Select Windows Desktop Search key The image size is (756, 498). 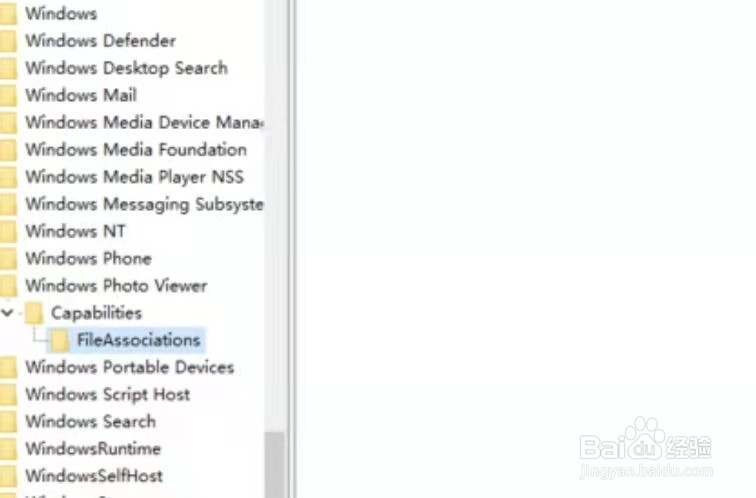[x=126, y=68]
